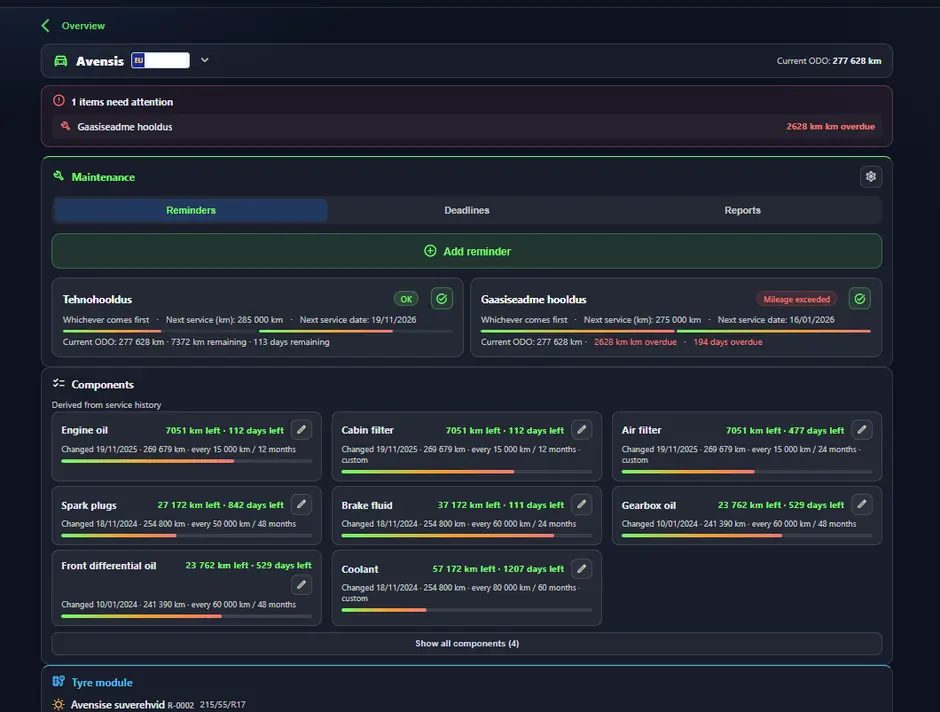This screenshot has height=712, width=940.
Task: Click '7372 km remaining' in Tehnohooldus card
Action: click(209, 342)
